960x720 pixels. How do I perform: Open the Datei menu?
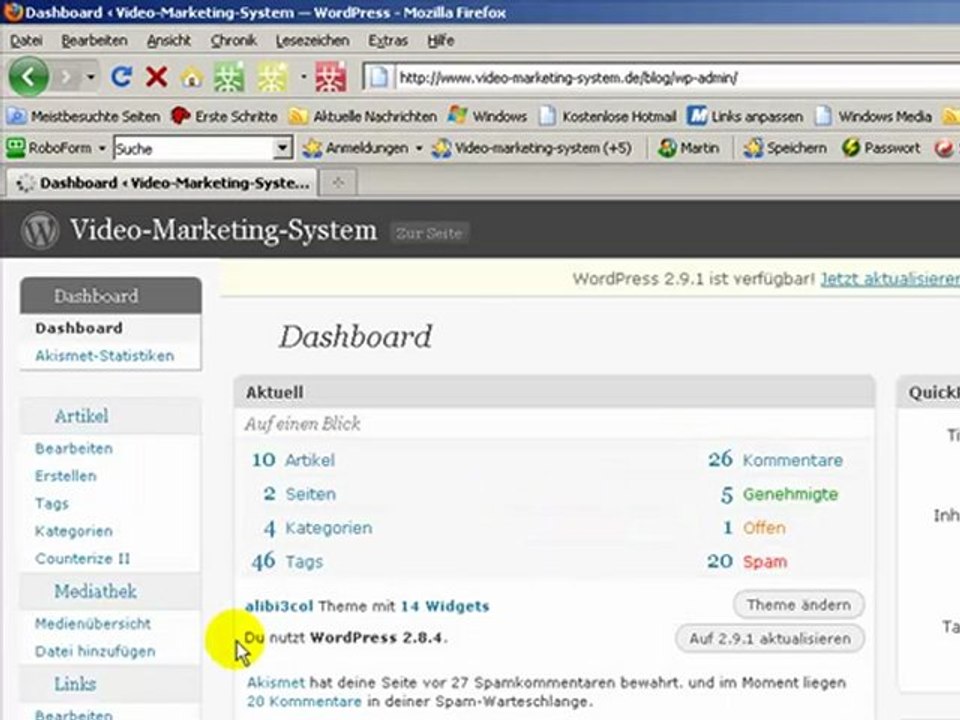tap(26, 40)
